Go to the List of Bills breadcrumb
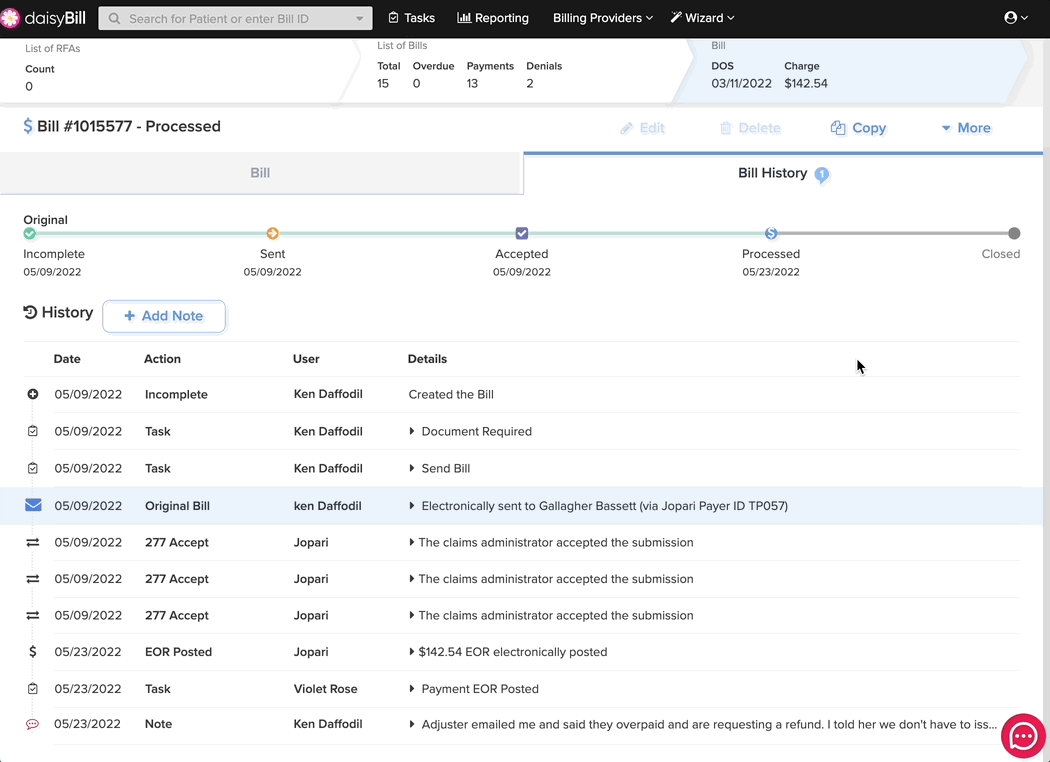The image size is (1050, 762). [x=402, y=46]
